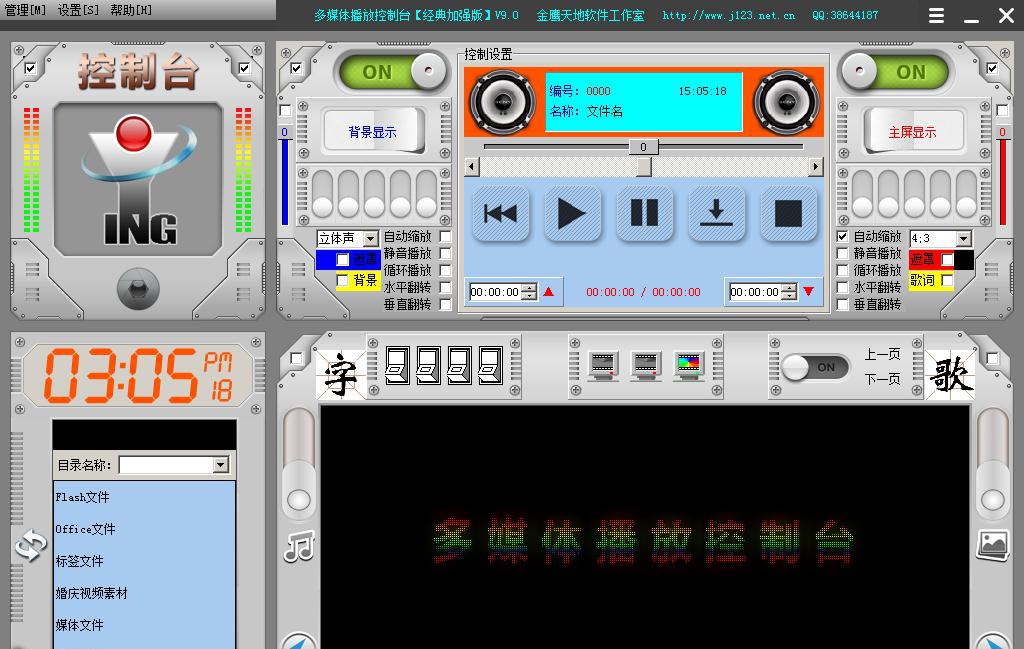Screen dimensions: 1024x649
Task: Click the refresh arrows icon beside the file list
Action: (30, 546)
